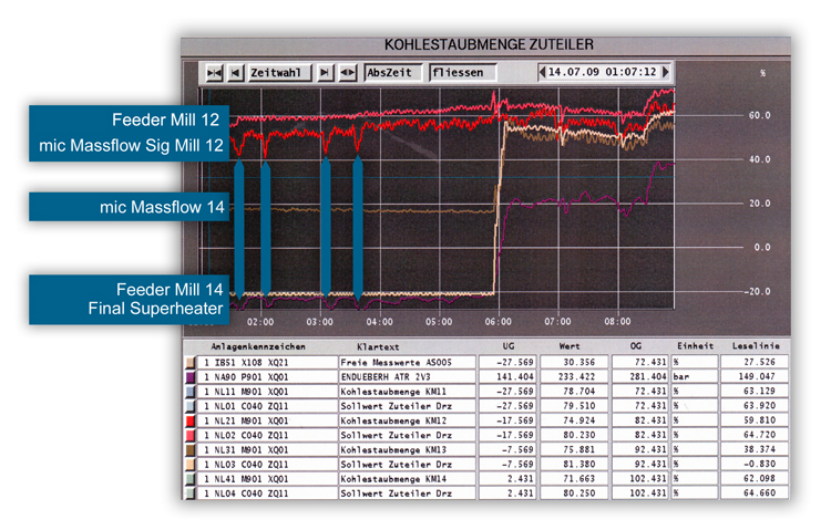Select the red Kohlestaubmenge KM12 color swatch
831x531 pixels.
[190, 422]
